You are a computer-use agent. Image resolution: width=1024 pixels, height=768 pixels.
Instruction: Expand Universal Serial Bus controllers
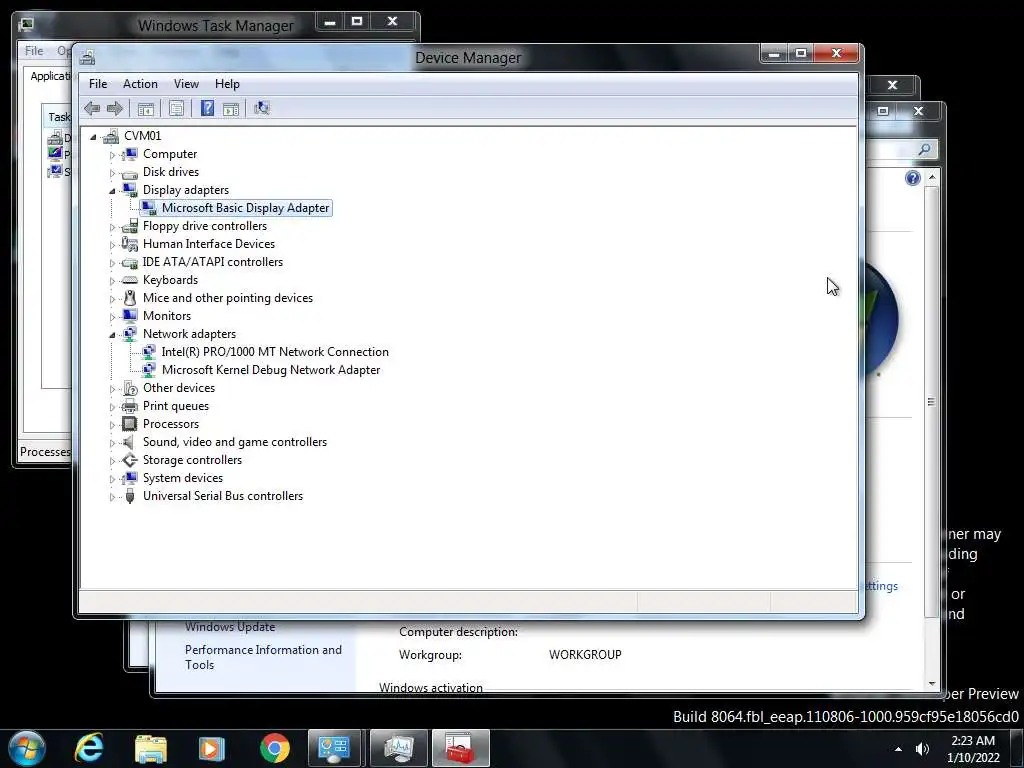point(112,497)
